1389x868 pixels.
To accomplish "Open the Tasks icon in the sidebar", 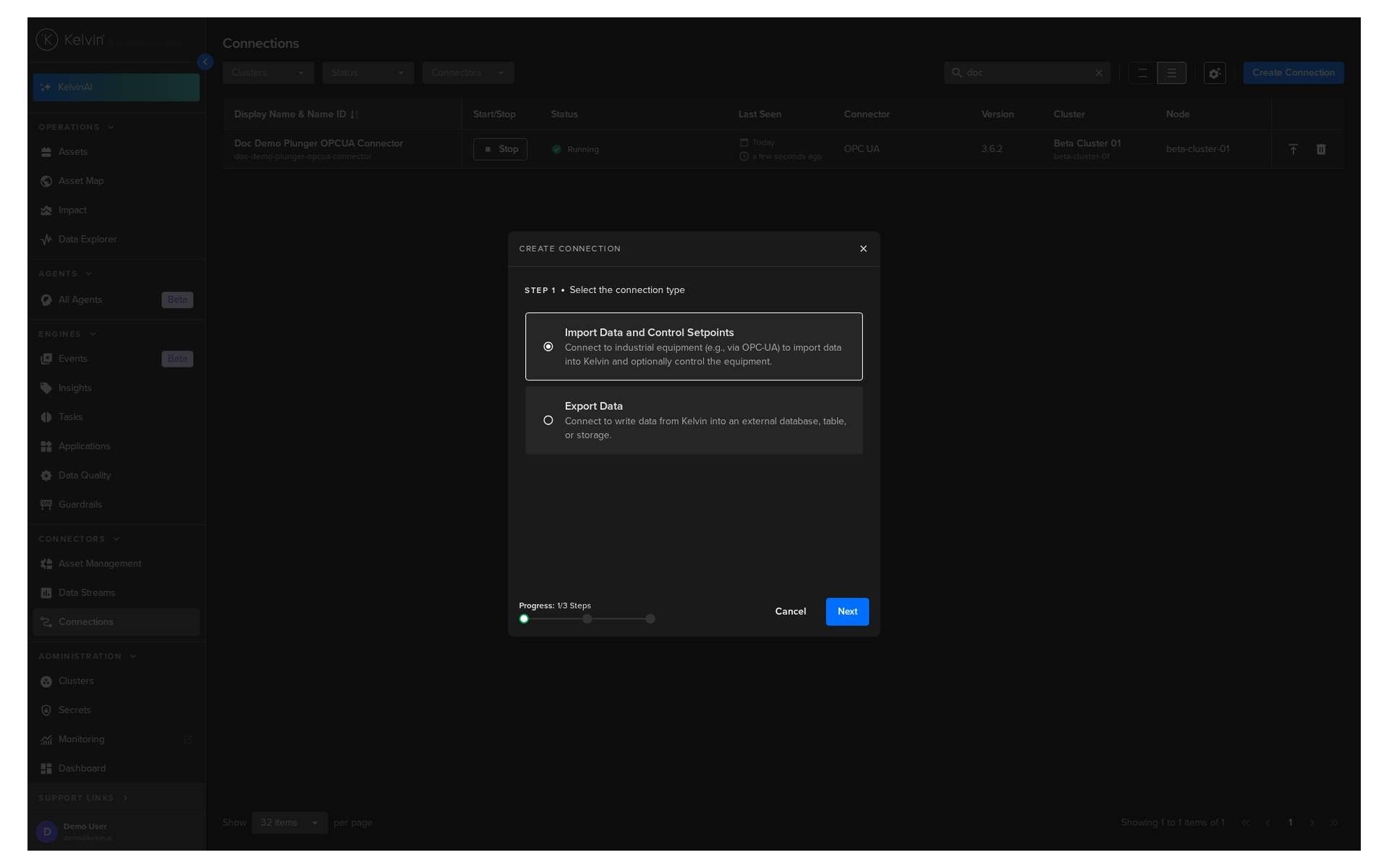I will [46, 417].
